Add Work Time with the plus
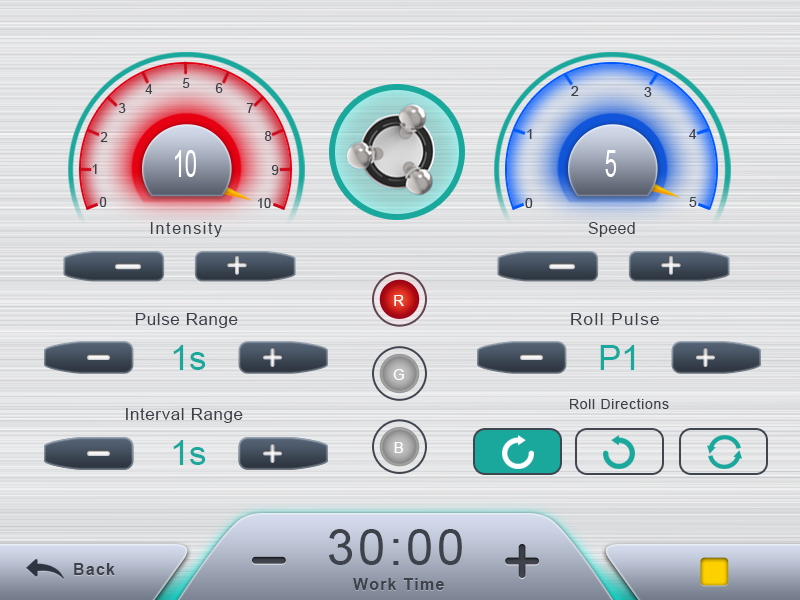800x600 pixels. (521, 561)
